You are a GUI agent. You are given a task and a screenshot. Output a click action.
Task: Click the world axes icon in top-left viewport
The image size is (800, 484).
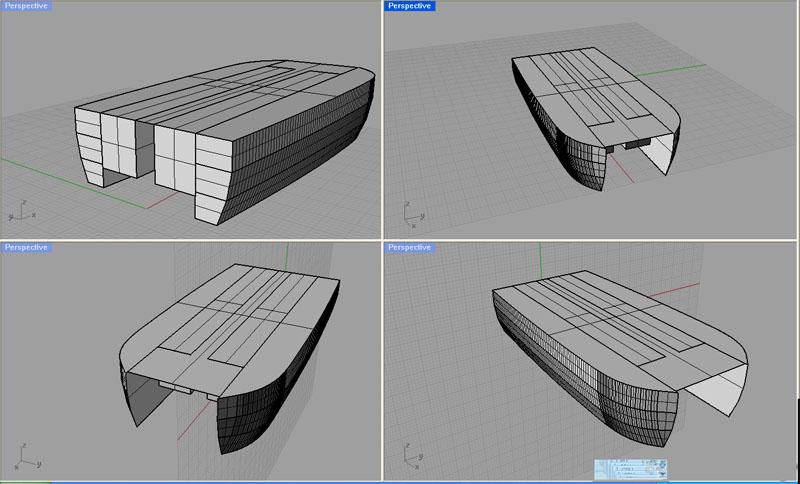(18, 211)
